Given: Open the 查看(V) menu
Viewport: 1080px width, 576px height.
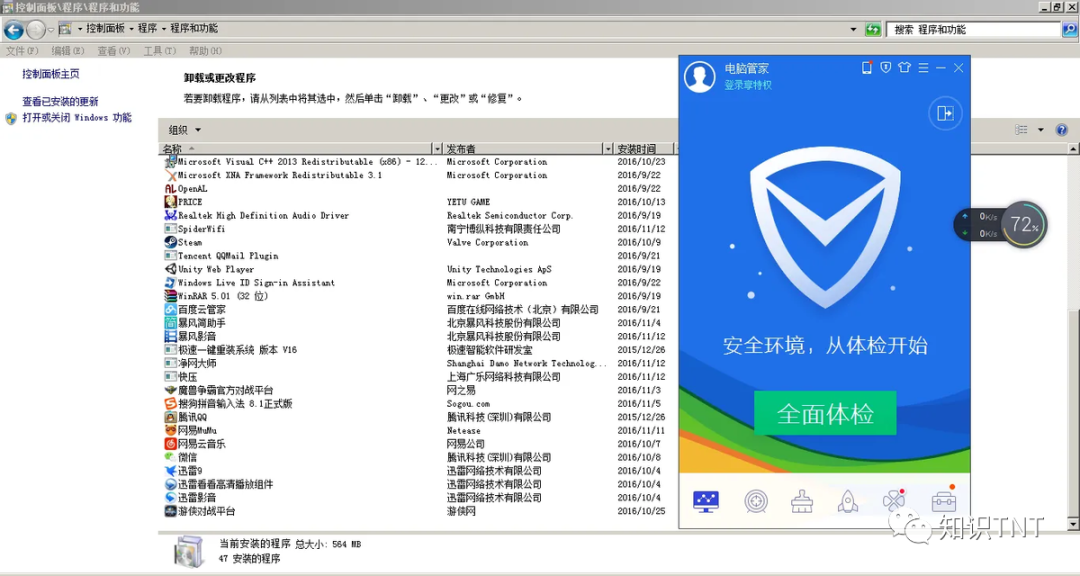Looking at the screenshot, I should (114, 51).
